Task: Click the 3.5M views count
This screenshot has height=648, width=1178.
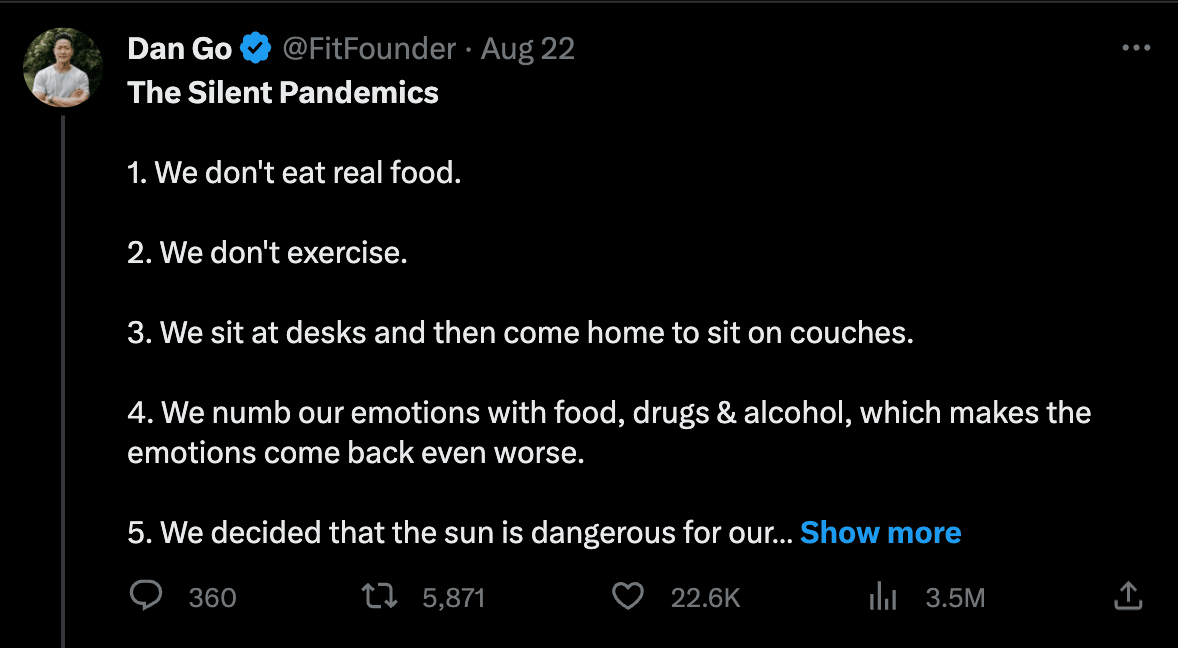Action: click(955, 598)
